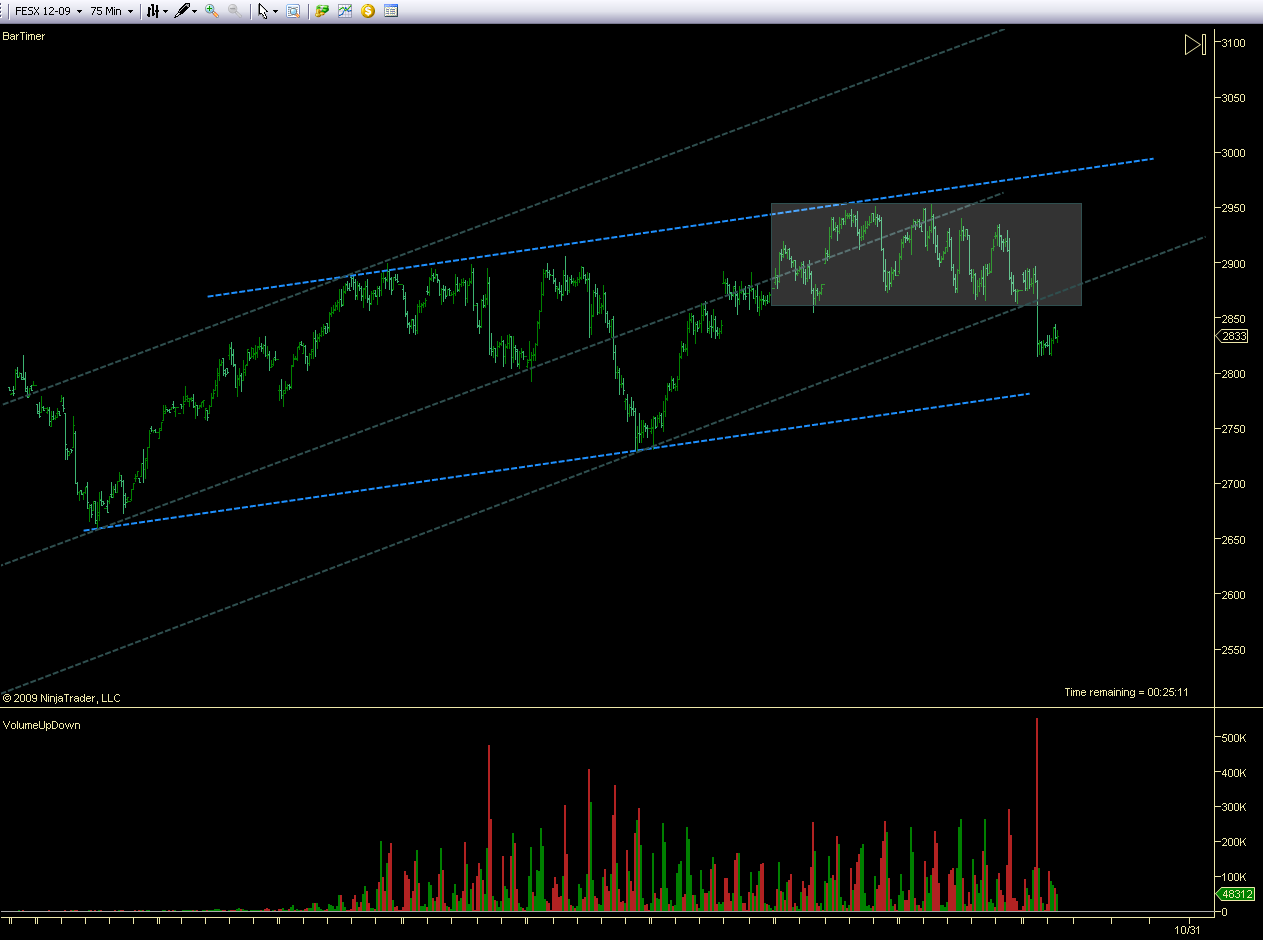Screen dimensions: 1263x940
Task: Click the BarTimer indicator label
Action: (x=24, y=36)
